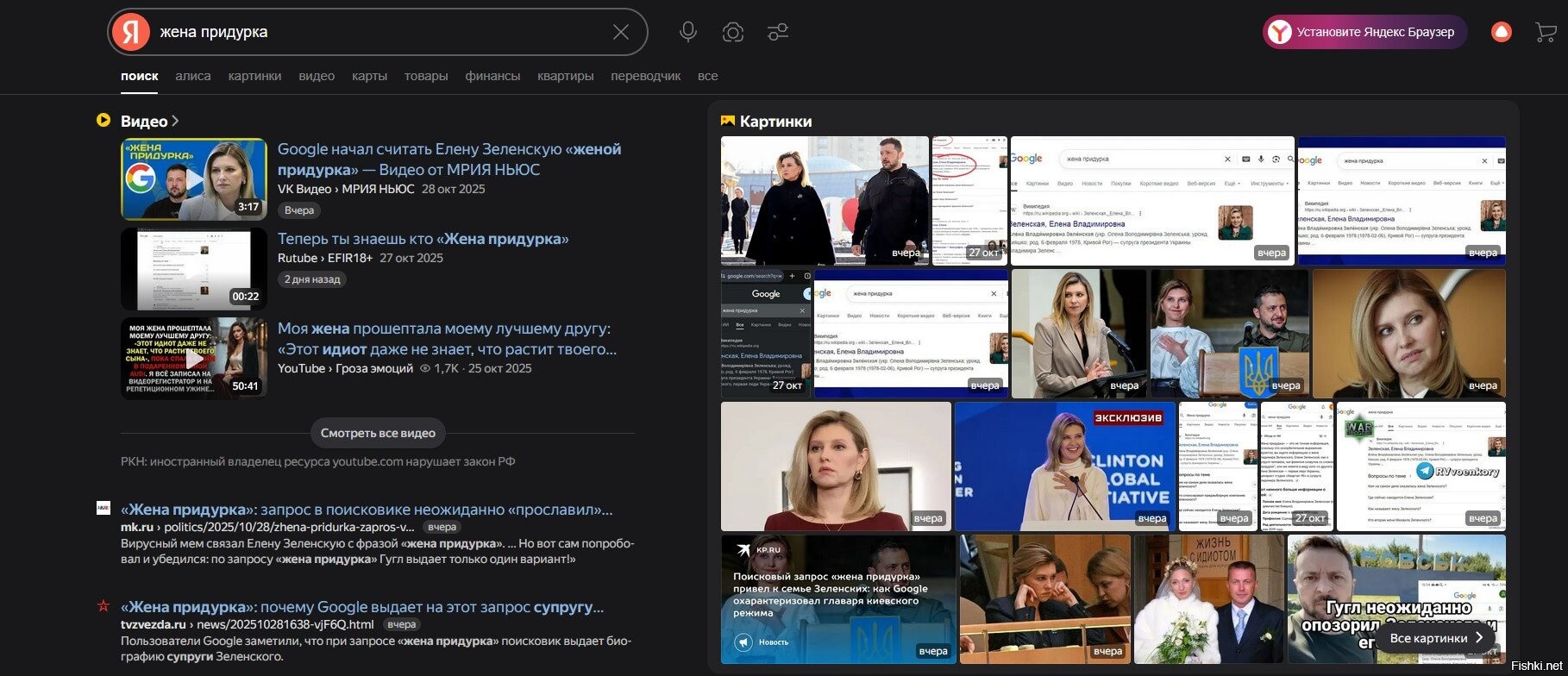This screenshot has height=676, width=1568.
Task: Click the yellow play icon beside Видео
Action: [x=103, y=121]
